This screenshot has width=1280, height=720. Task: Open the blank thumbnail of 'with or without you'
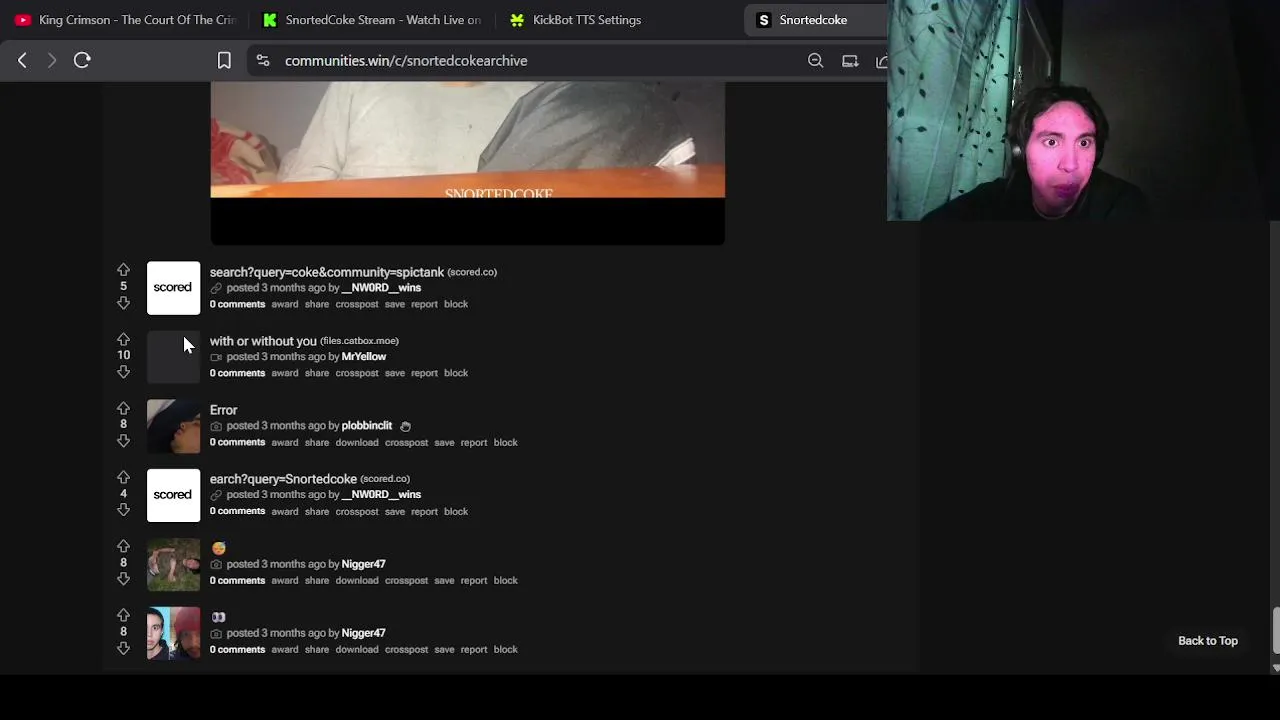173,357
